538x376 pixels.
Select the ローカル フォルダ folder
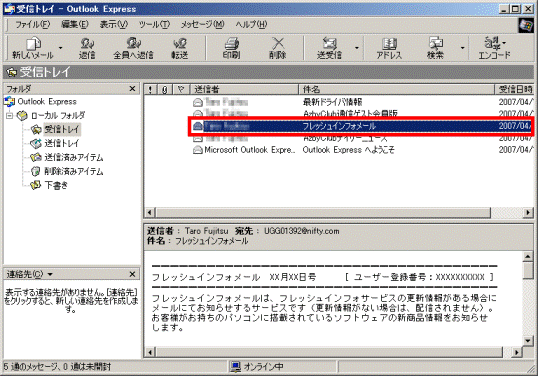click(x=58, y=116)
